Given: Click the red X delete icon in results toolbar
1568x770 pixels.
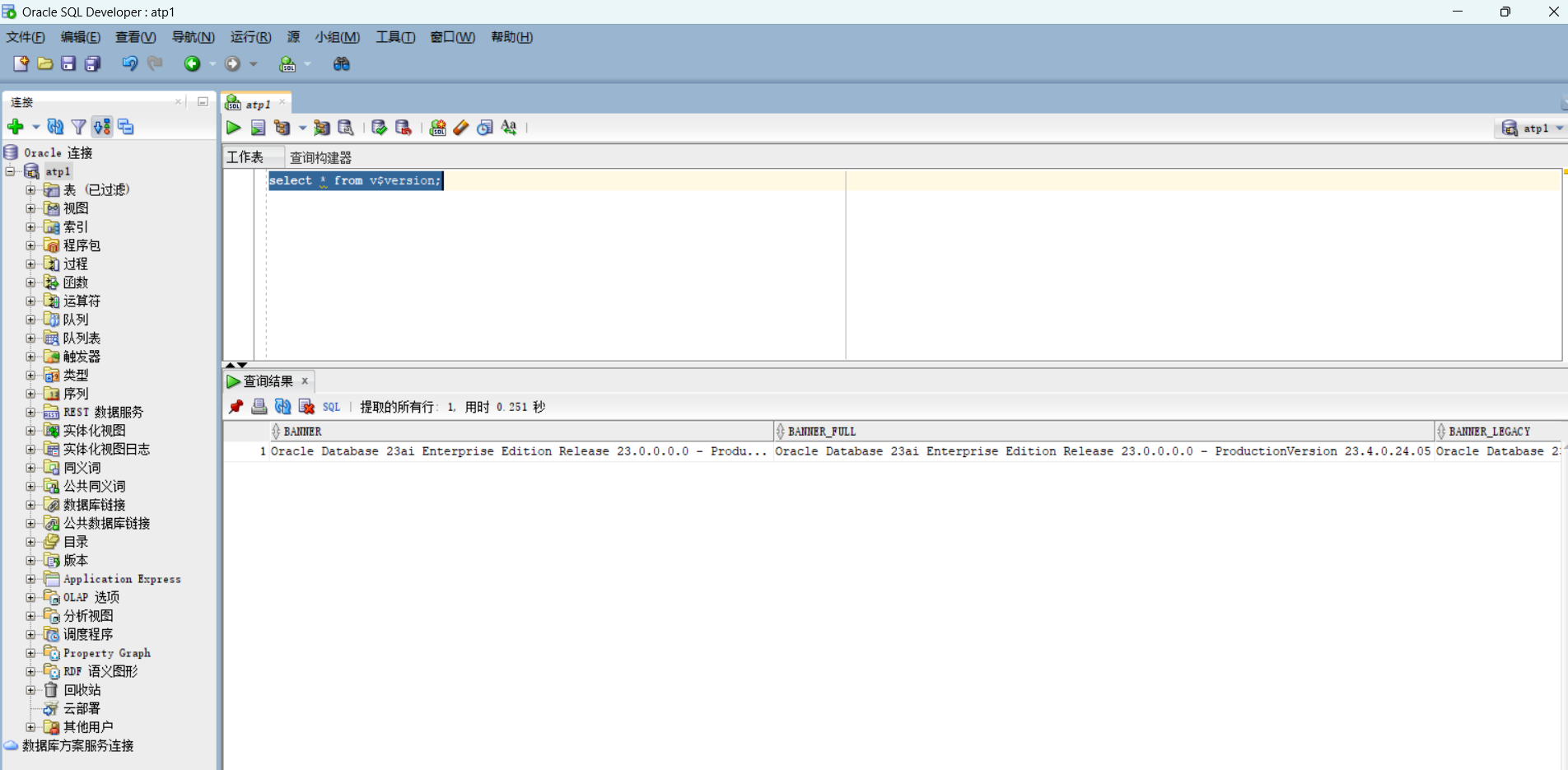Looking at the screenshot, I should pyautogui.click(x=306, y=406).
